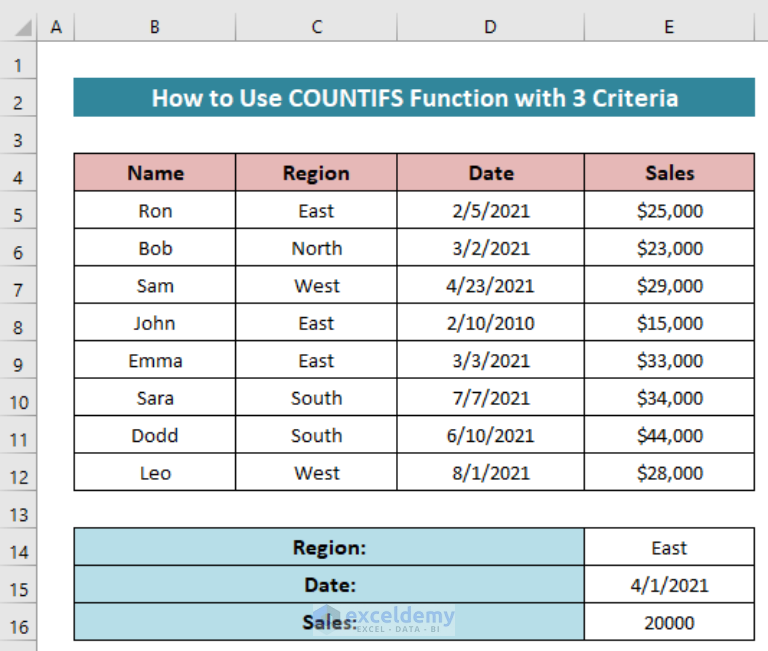Viewport: 768px width, 651px height.
Task: Select column A header
Action: coord(55,28)
